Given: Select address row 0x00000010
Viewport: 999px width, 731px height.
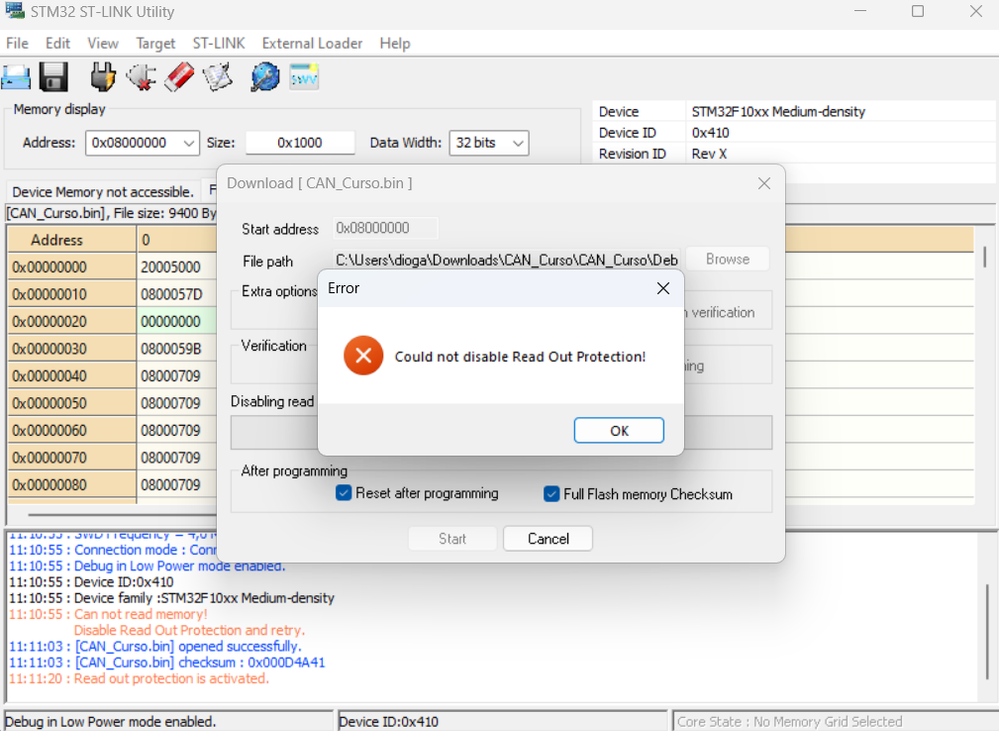Looking at the screenshot, I should tap(71, 294).
